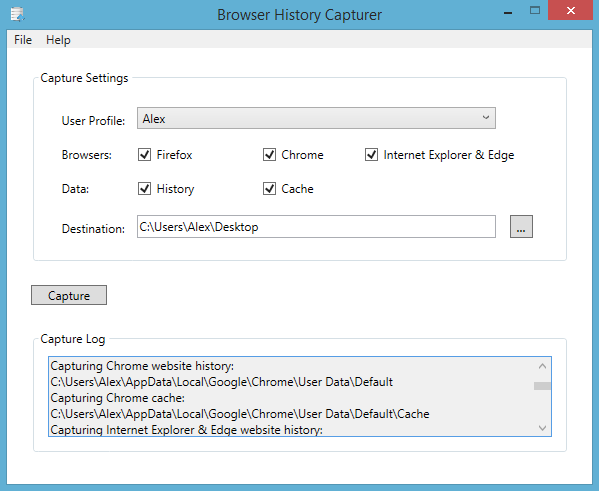Expand the User Profile dropdown arrow
The height and width of the screenshot is (491, 599).
(x=486, y=118)
